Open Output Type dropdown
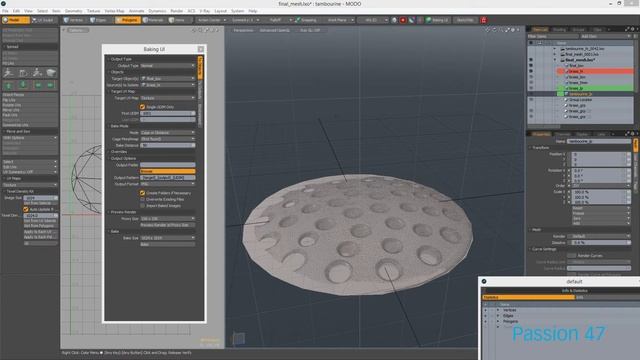This screenshot has width=640, height=360. click(x=168, y=65)
